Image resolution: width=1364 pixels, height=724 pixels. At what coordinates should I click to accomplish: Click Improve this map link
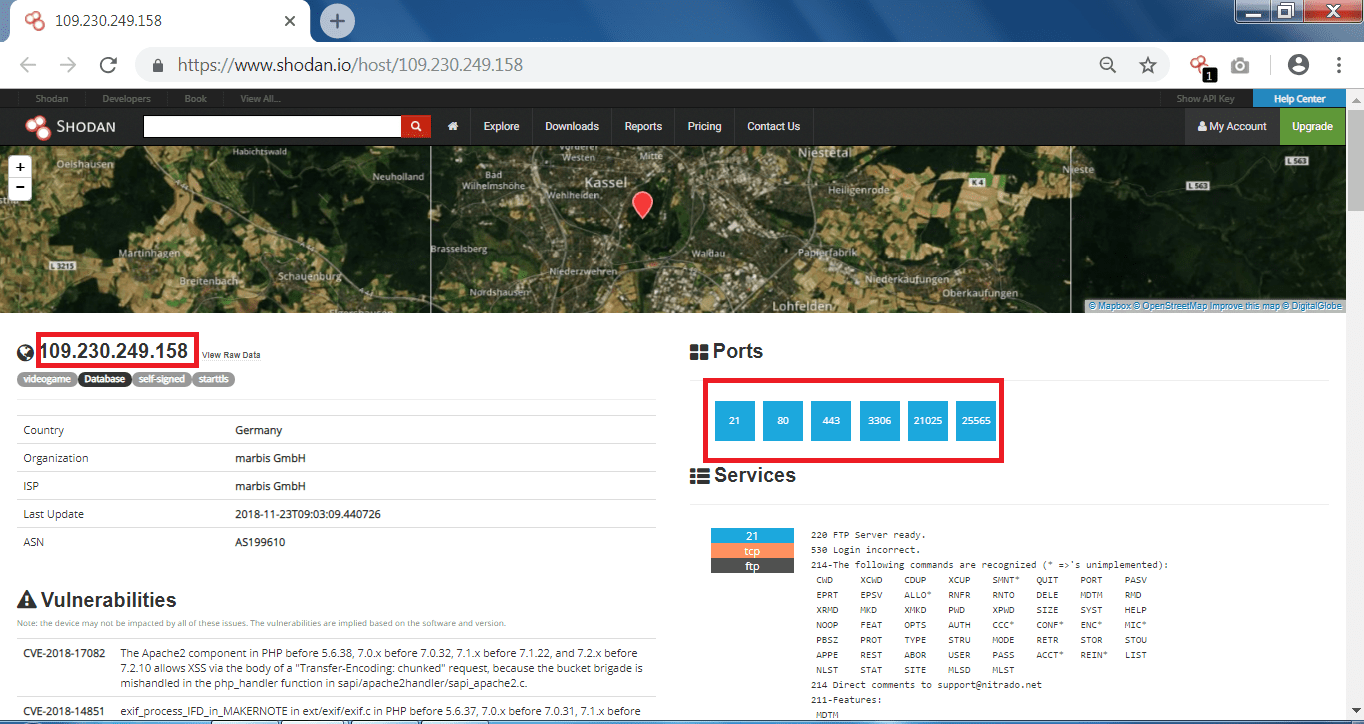pyautogui.click(x=1246, y=306)
